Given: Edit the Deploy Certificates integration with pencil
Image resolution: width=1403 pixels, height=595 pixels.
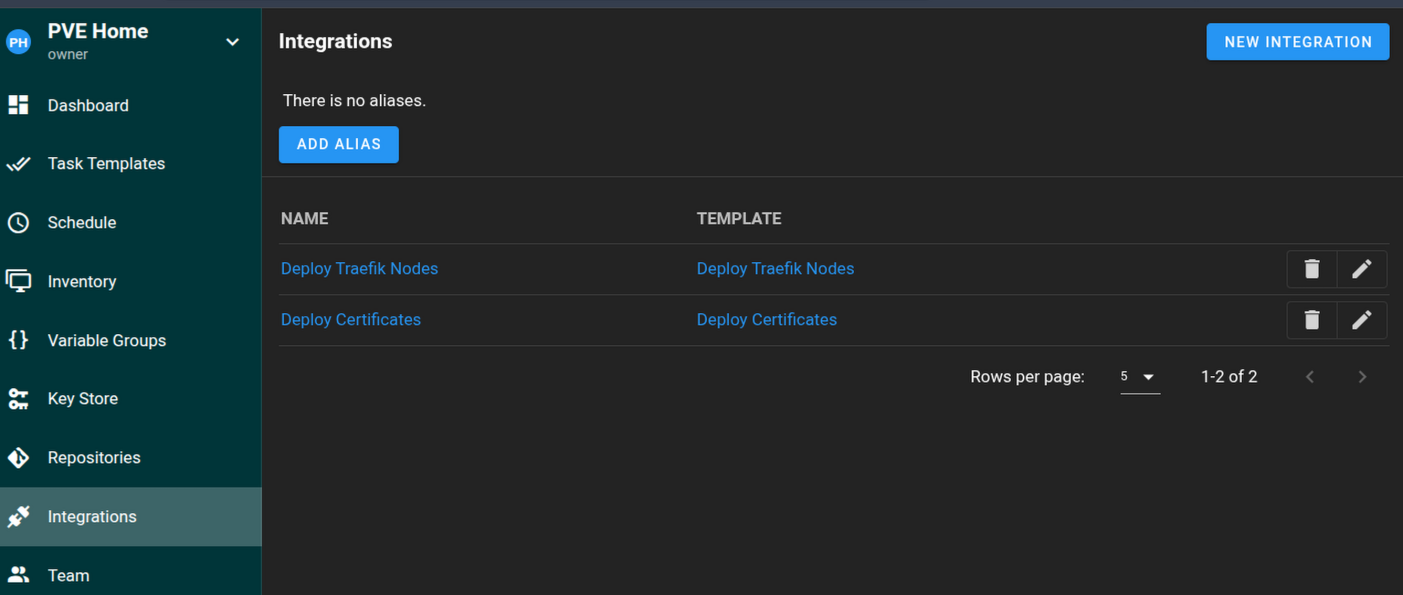Looking at the screenshot, I should point(1361,320).
